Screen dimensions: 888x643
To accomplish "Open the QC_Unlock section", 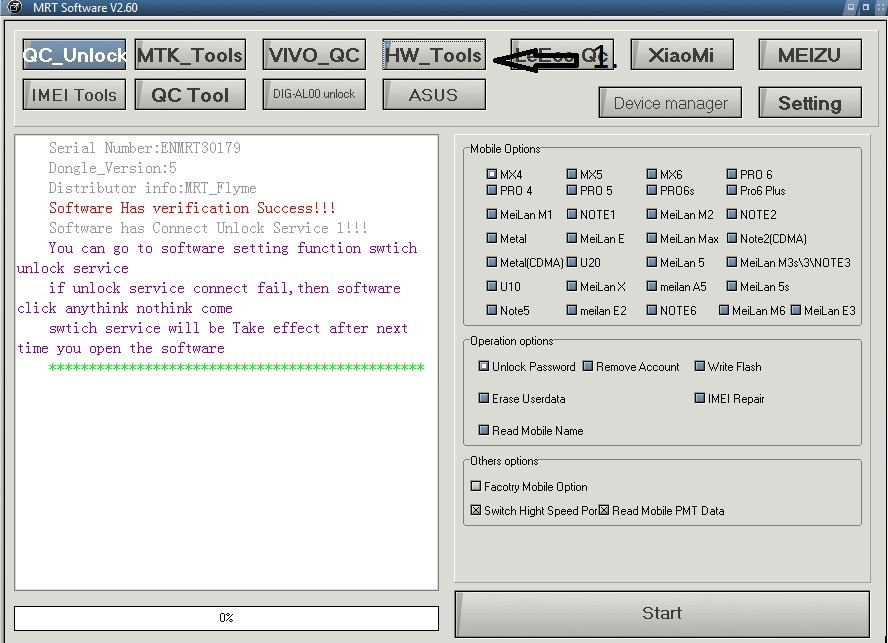I will point(74,55).
